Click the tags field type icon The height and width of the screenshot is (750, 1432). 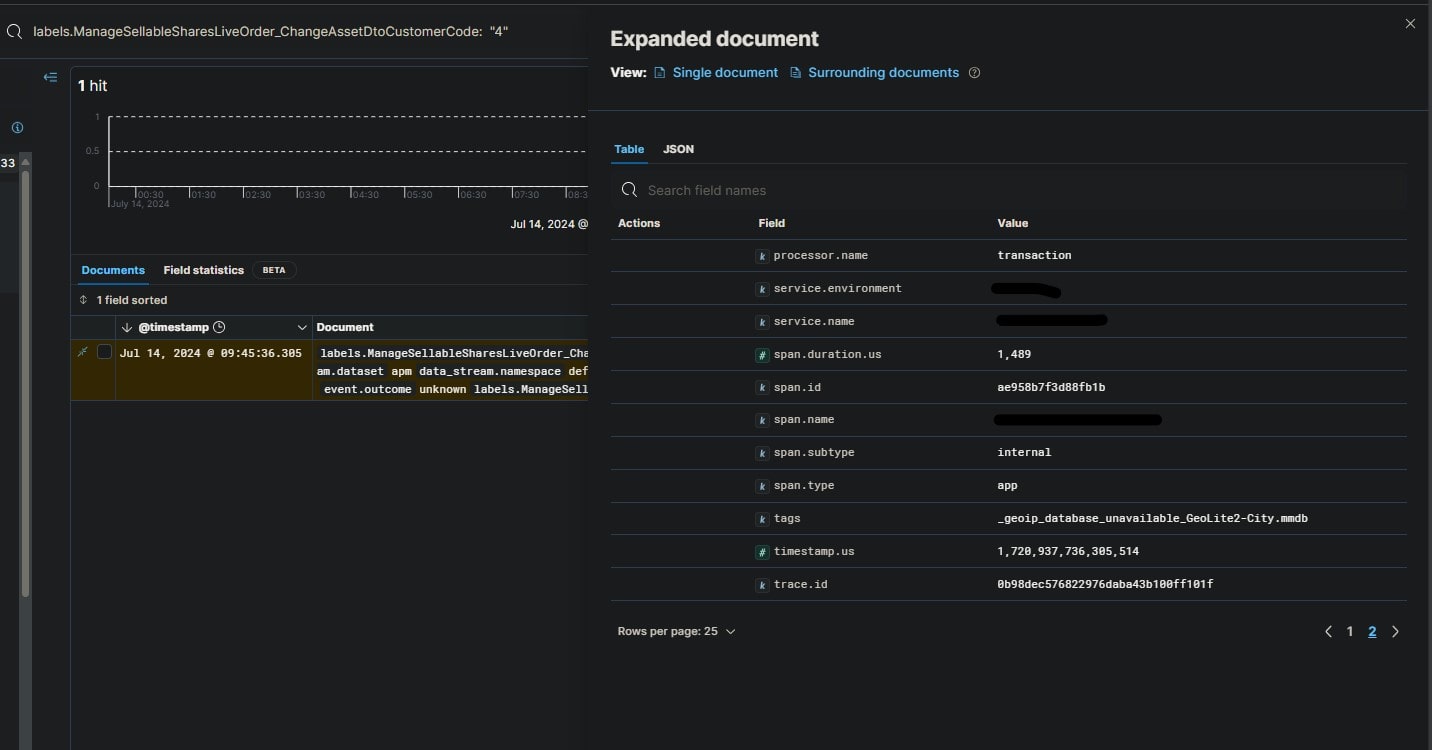pyautogui.click(x=762, y=519)
